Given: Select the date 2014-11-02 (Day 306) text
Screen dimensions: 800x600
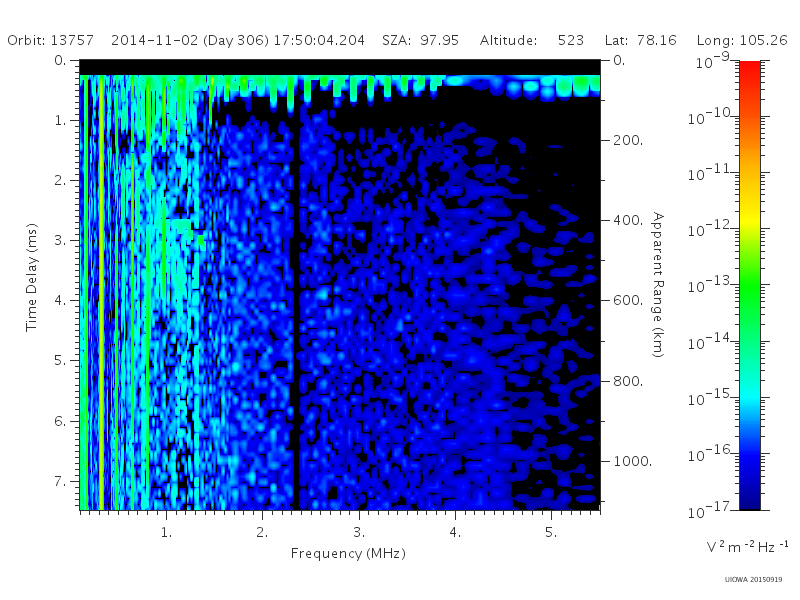Looking at the screenshot, I should pos(190,40).
